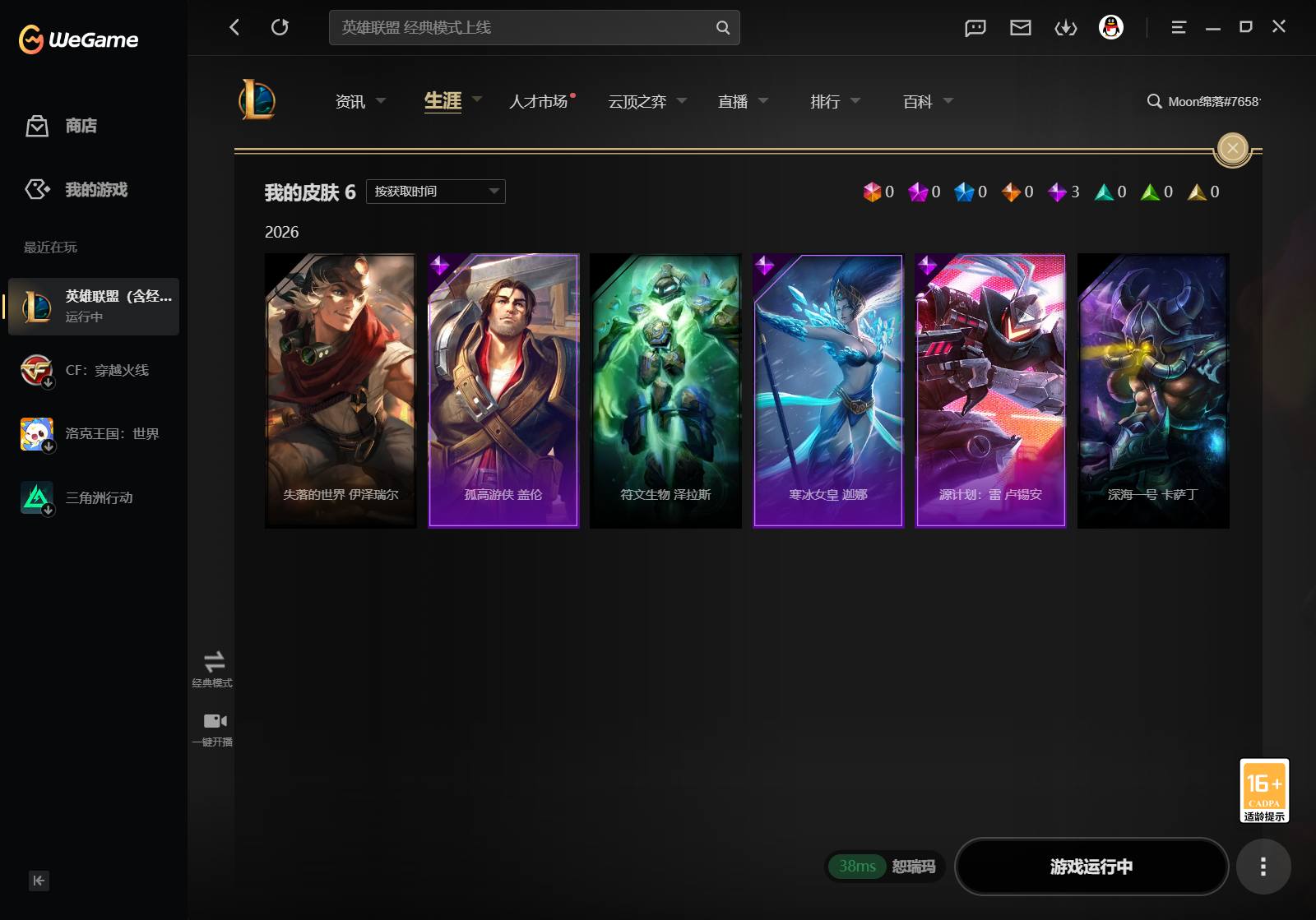Viewport: 1316px width, 920px height.
Task: Open the 深海一号 卡萨丁 skin card
Action: click(1153, 391)
